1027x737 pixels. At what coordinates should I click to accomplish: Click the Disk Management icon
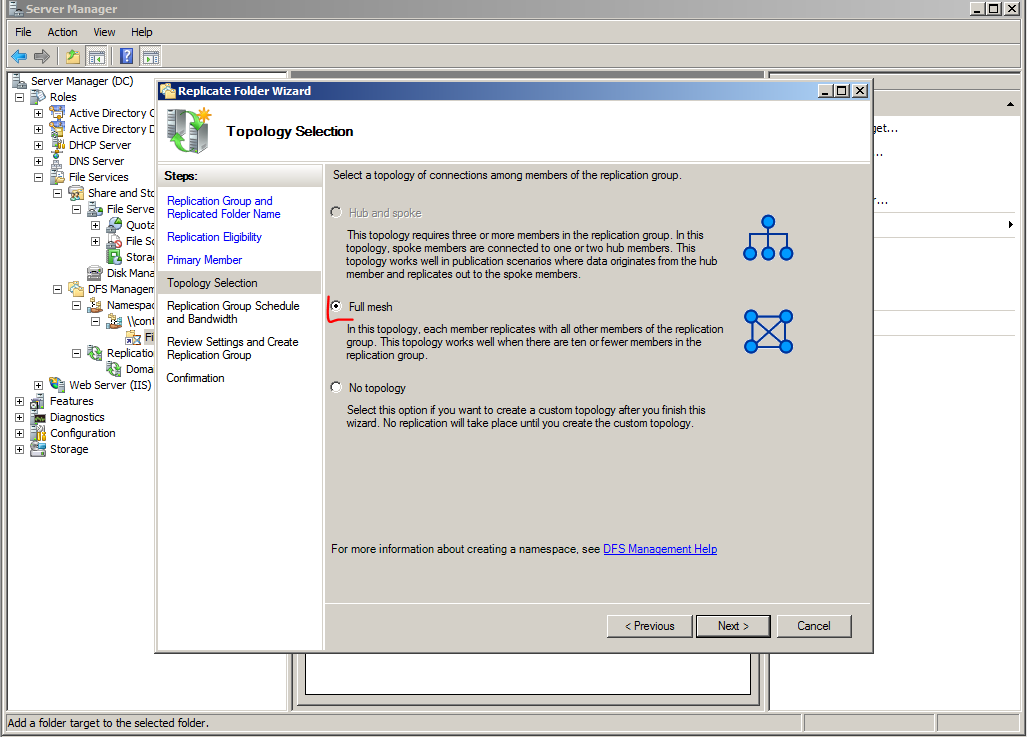coord(95,273)
